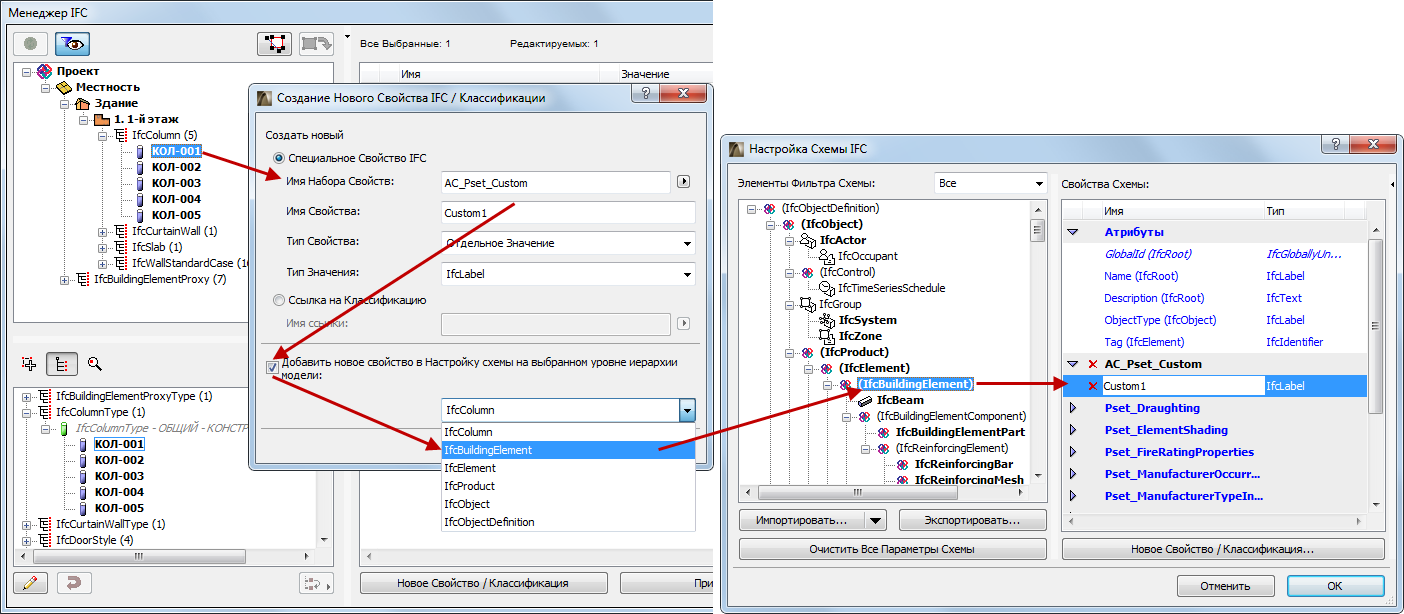Open the Тип Значения IfcLabel dropdown
1404x614 pixels.
pyautogui.click(x=568, y=273)
